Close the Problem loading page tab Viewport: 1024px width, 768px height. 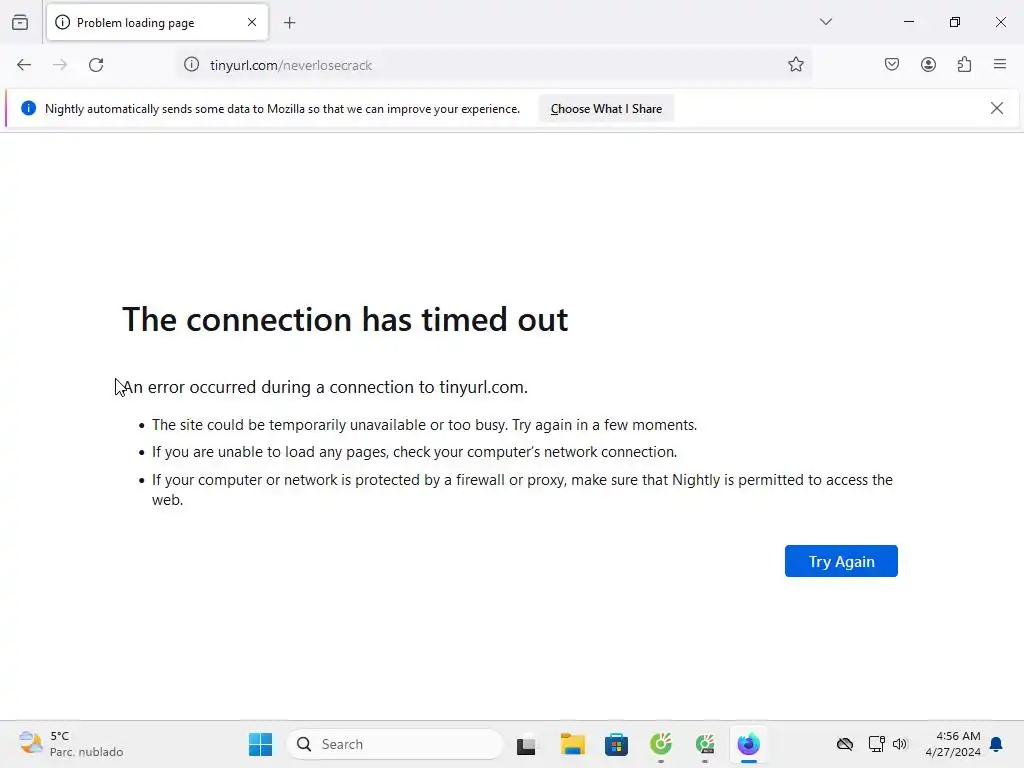click(252, 22)
